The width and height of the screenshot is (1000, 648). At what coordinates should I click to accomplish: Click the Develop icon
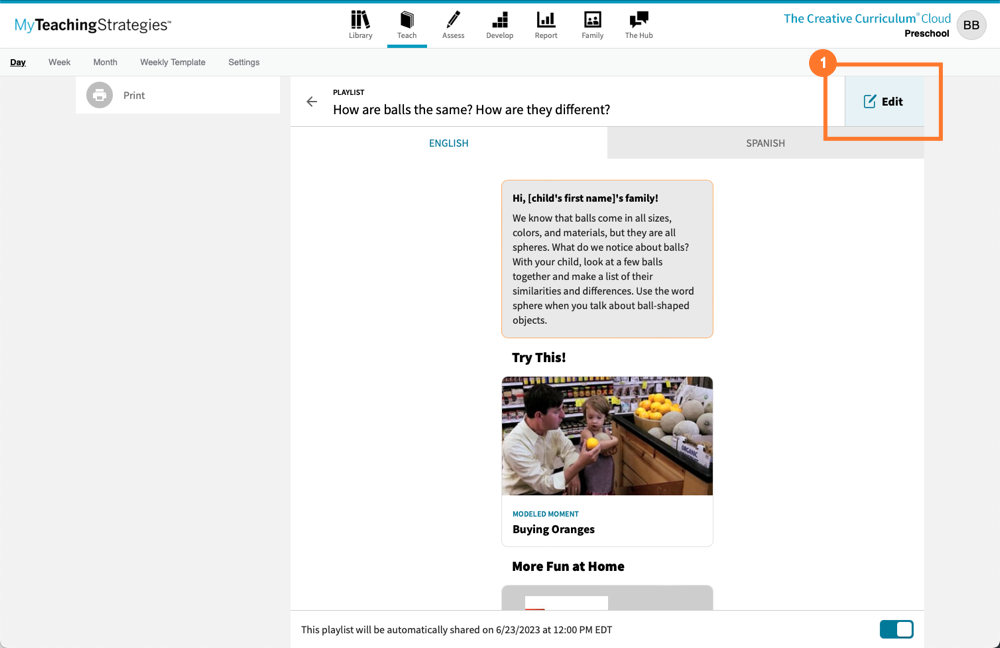[x=499, y=25]
